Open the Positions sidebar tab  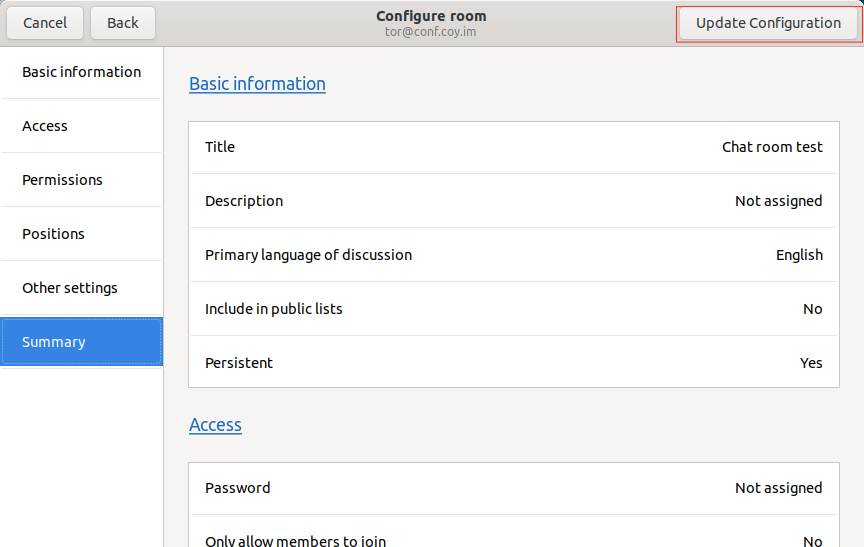81,234
